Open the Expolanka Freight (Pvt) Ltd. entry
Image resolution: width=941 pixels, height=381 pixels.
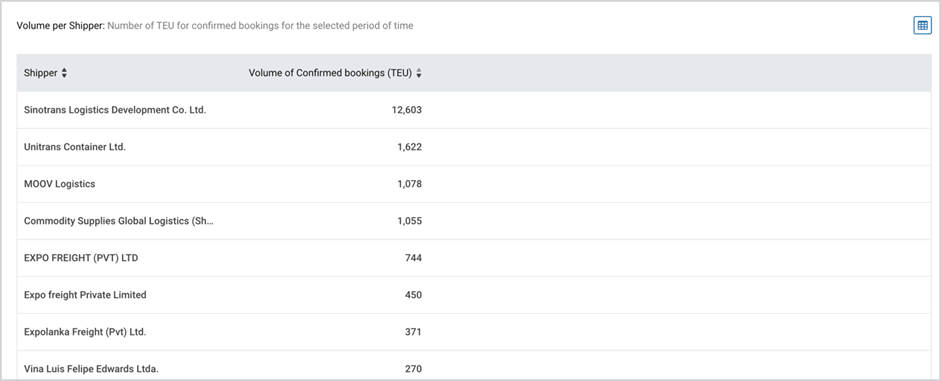[85, 332]
